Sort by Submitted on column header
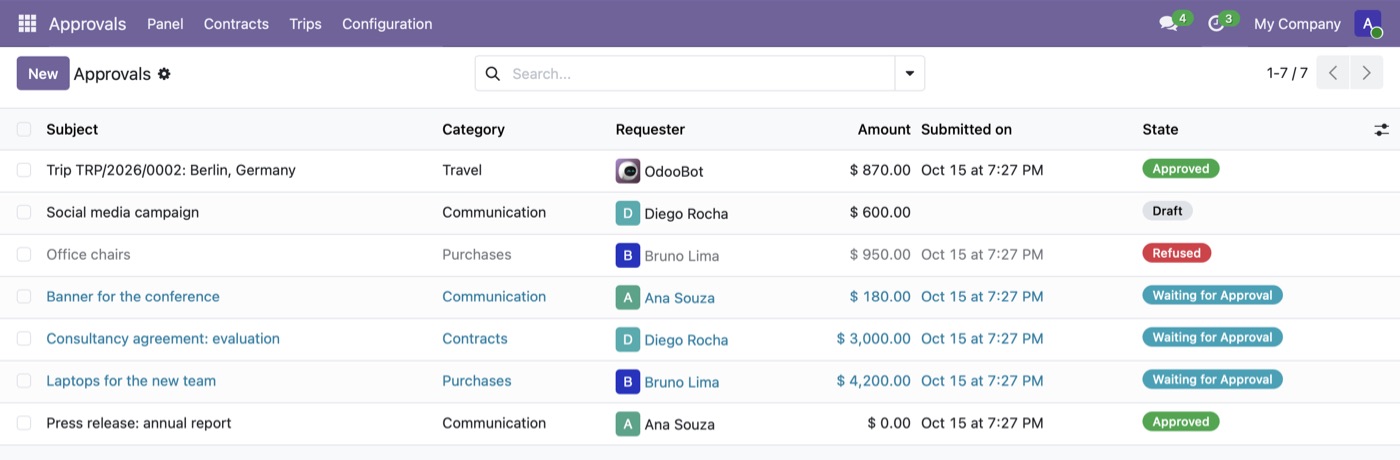This screenshot has width=1400, height=460. [966, 129]
